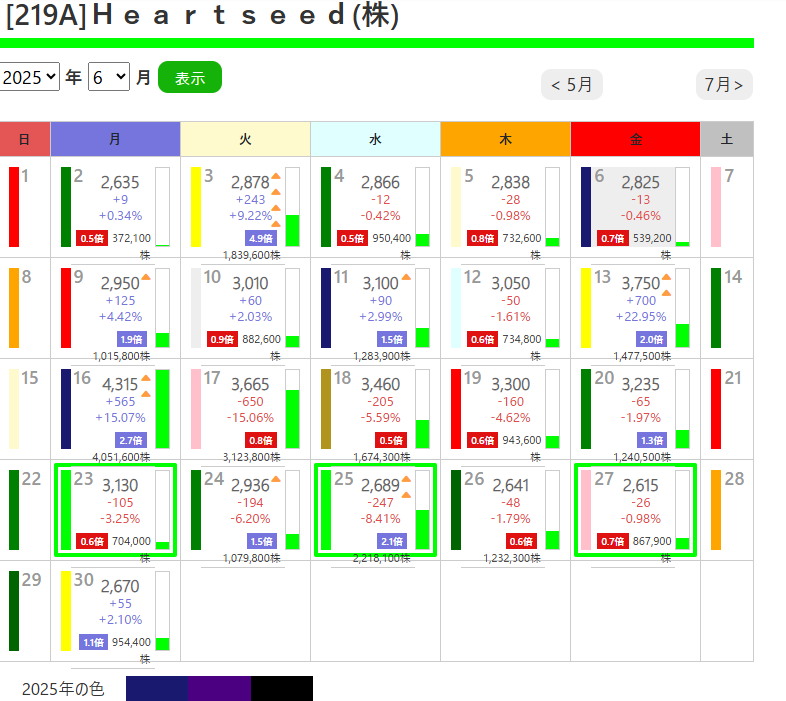This screenshot has width=786, height=701.
Task: Click the navy swatch next to 2025年の色
Action: (156, 689)
